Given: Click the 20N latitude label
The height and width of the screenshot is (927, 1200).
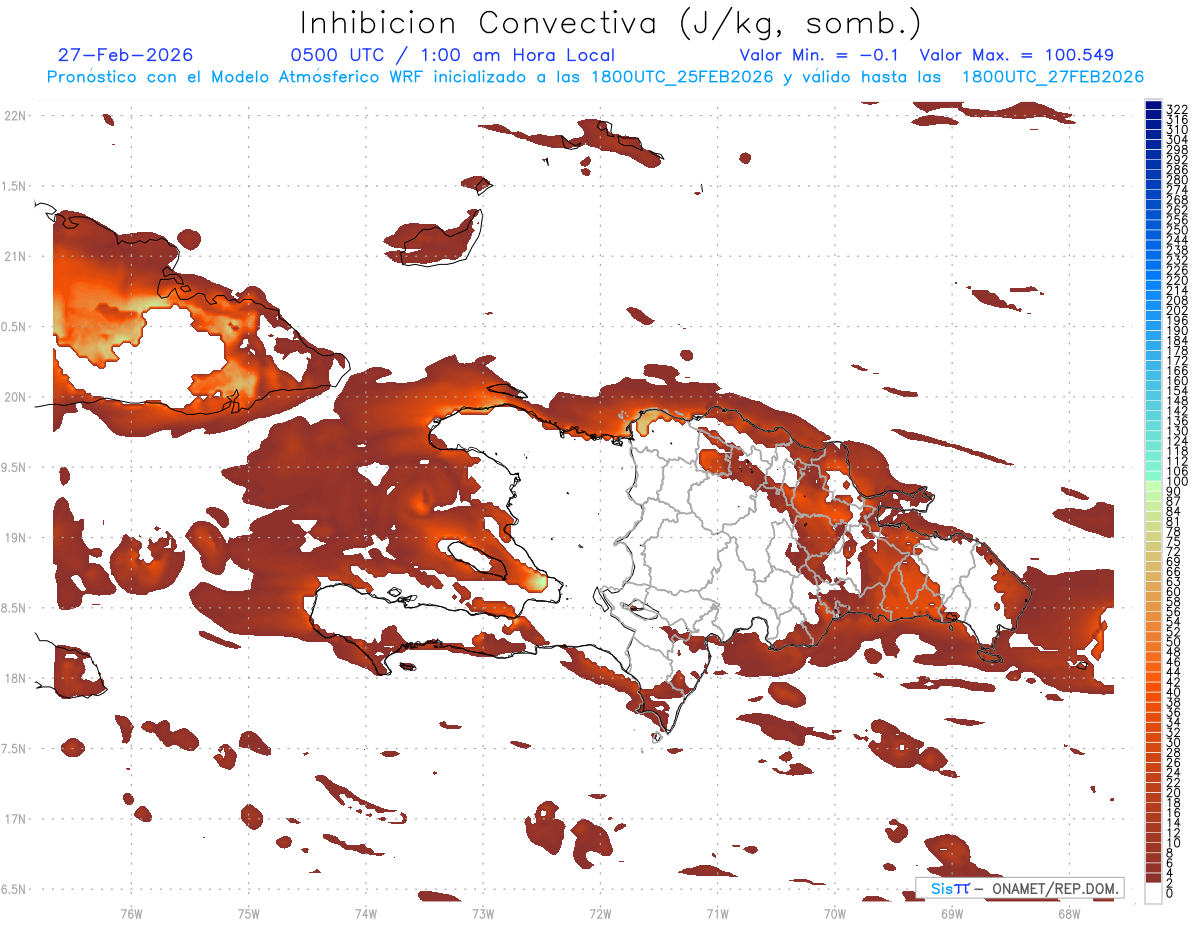Looking at the screenshot, I should (15, 397).
